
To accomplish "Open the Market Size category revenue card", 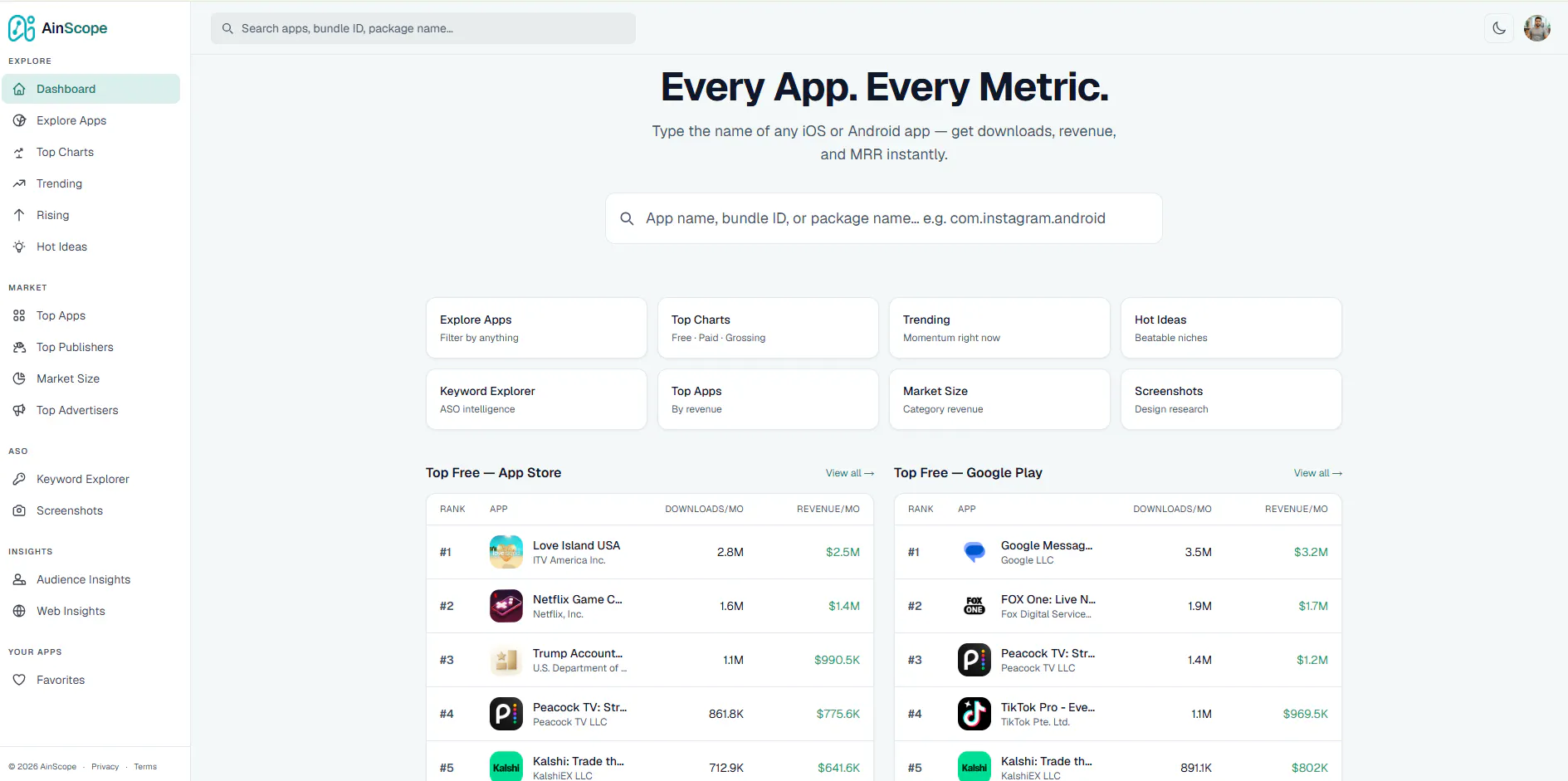I will click(x=999, y=399).
